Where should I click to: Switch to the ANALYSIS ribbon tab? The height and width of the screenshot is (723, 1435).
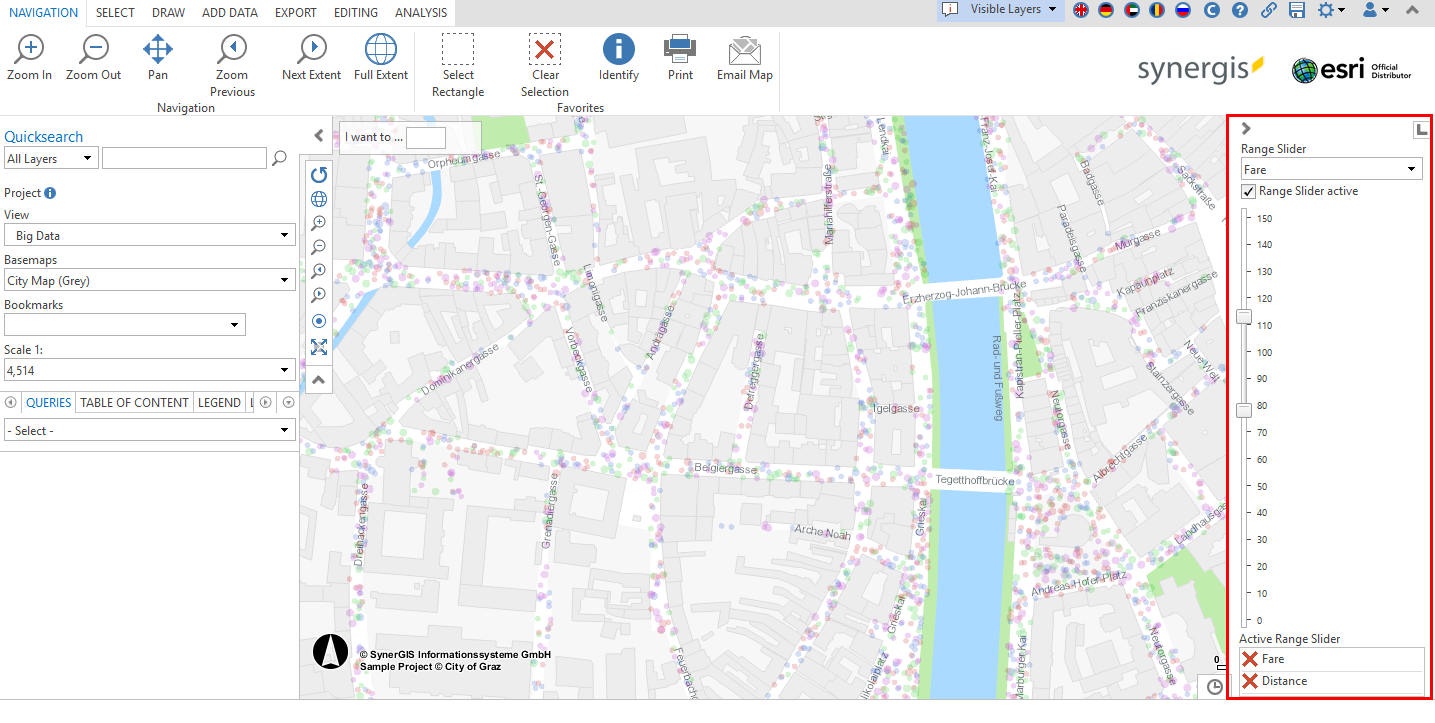pos(420,13)
